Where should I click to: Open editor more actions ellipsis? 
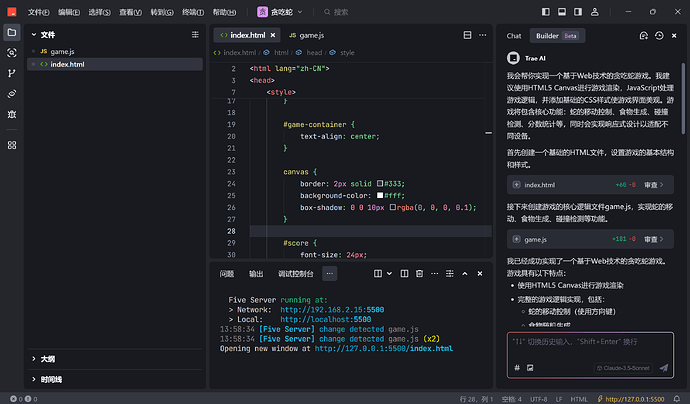pos(483,35)
